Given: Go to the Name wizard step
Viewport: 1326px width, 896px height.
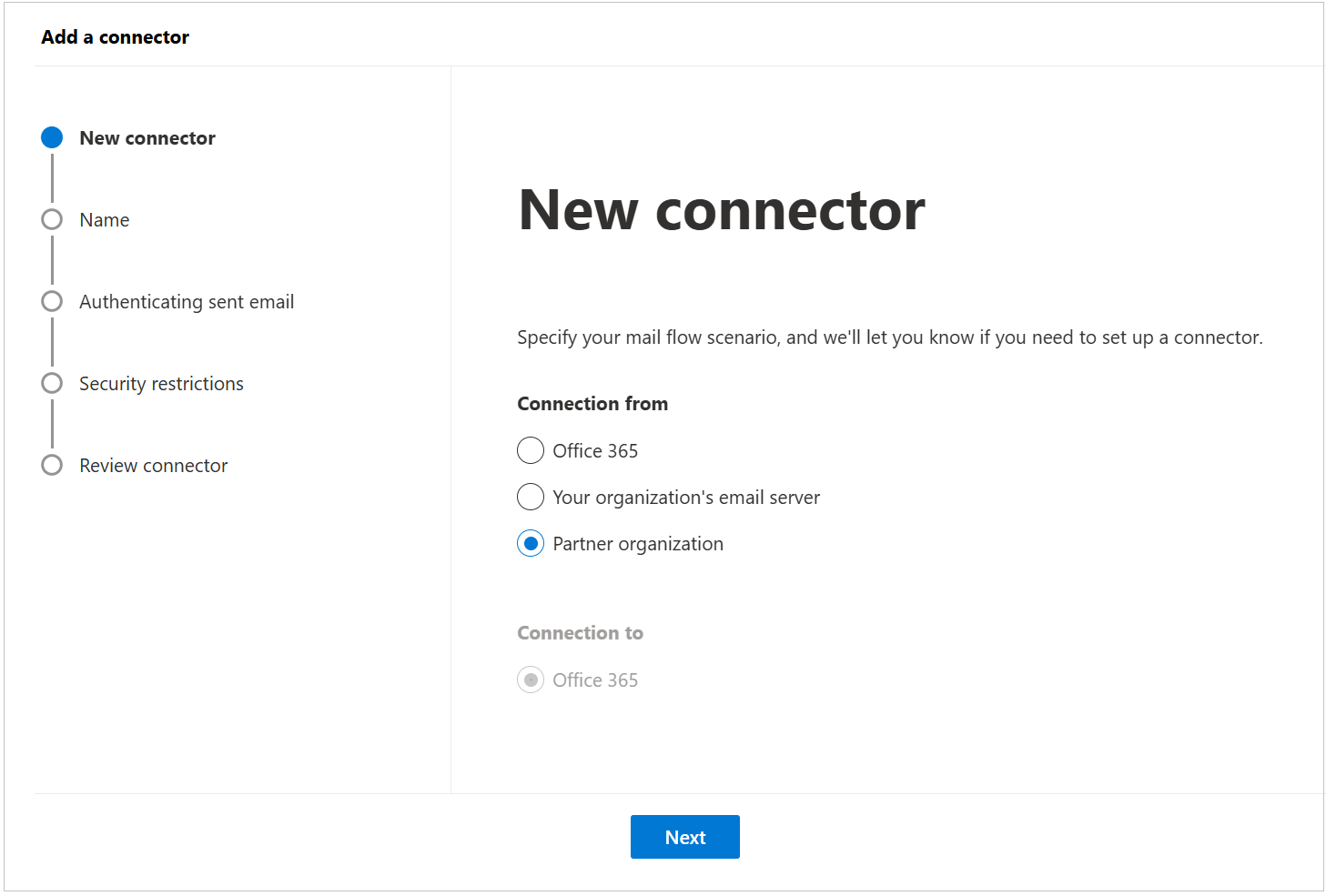Looking at the screenshot, I should [105, 220].
